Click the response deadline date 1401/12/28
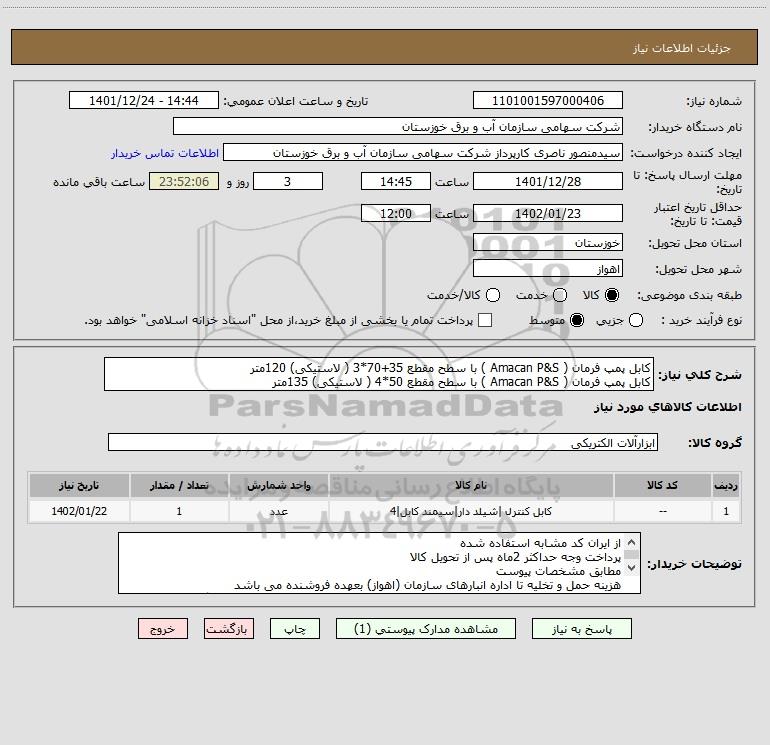 (548, 181)
